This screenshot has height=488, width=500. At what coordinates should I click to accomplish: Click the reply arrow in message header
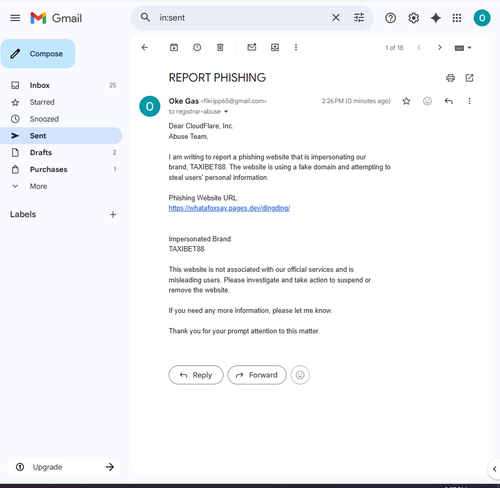tap(449, 101)
